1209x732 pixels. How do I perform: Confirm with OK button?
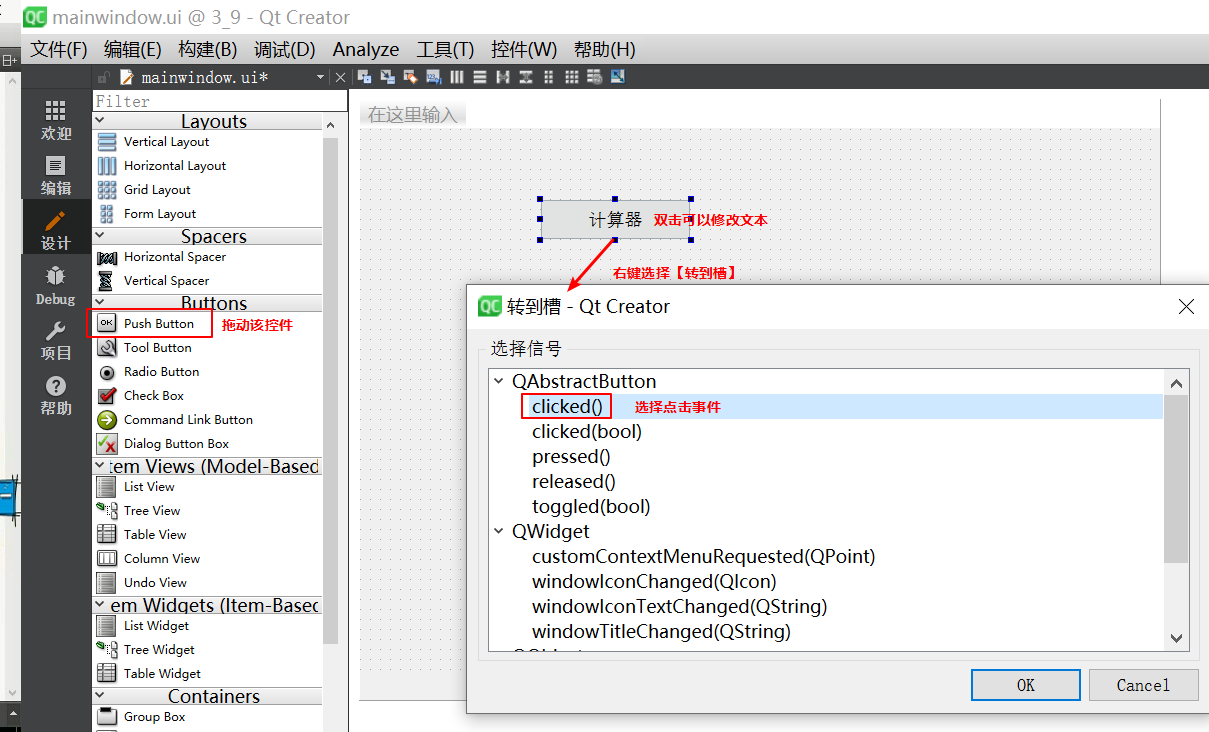(x=1026, y=685)
